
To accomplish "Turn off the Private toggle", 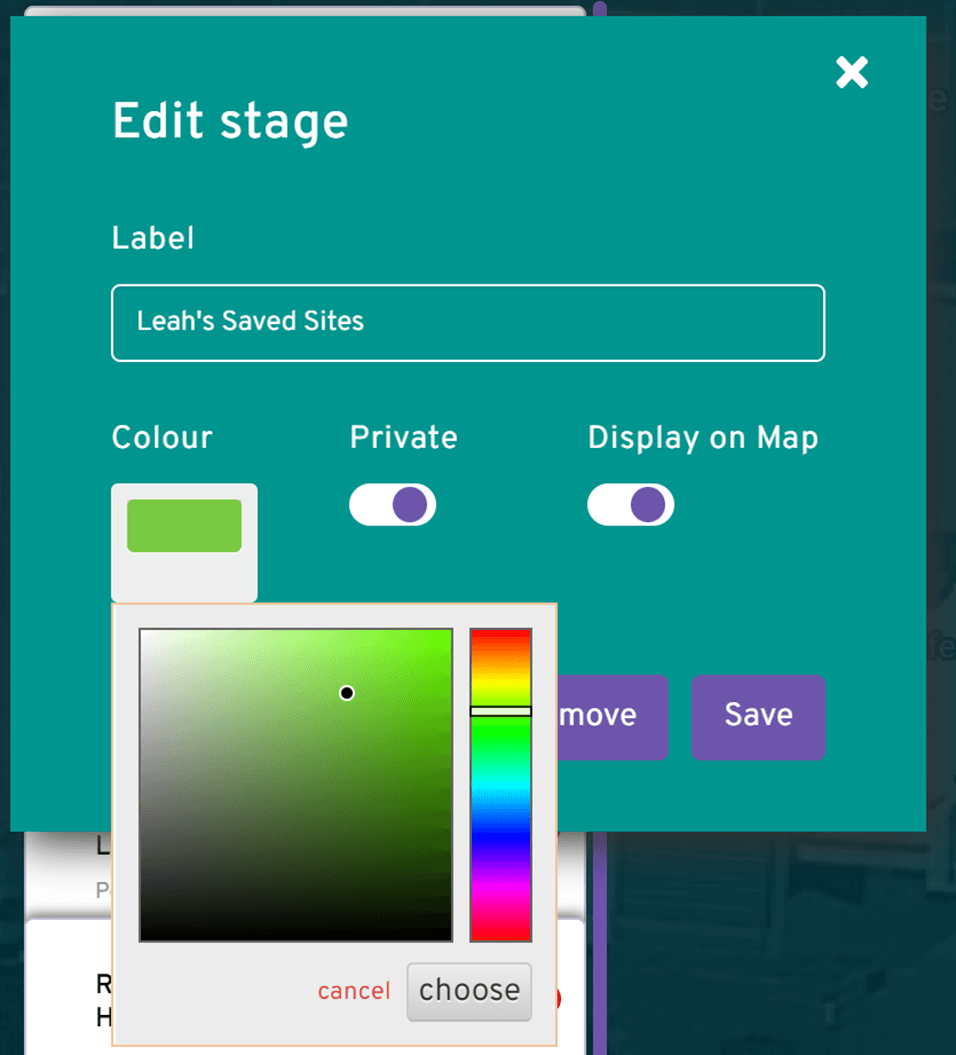I will [393, 505].
